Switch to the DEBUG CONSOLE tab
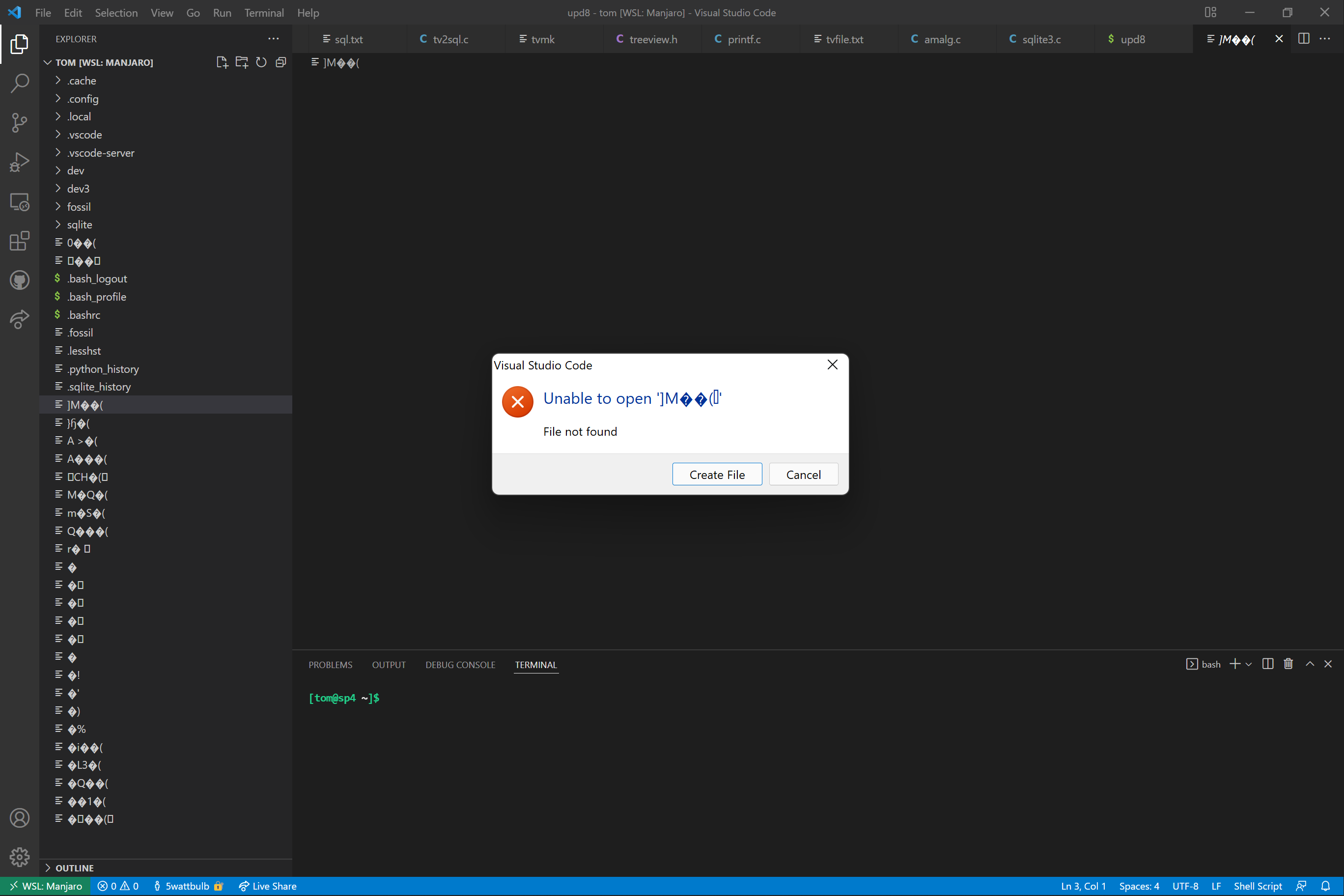Viewport: 1344px width, 896px height. [460, 665]
